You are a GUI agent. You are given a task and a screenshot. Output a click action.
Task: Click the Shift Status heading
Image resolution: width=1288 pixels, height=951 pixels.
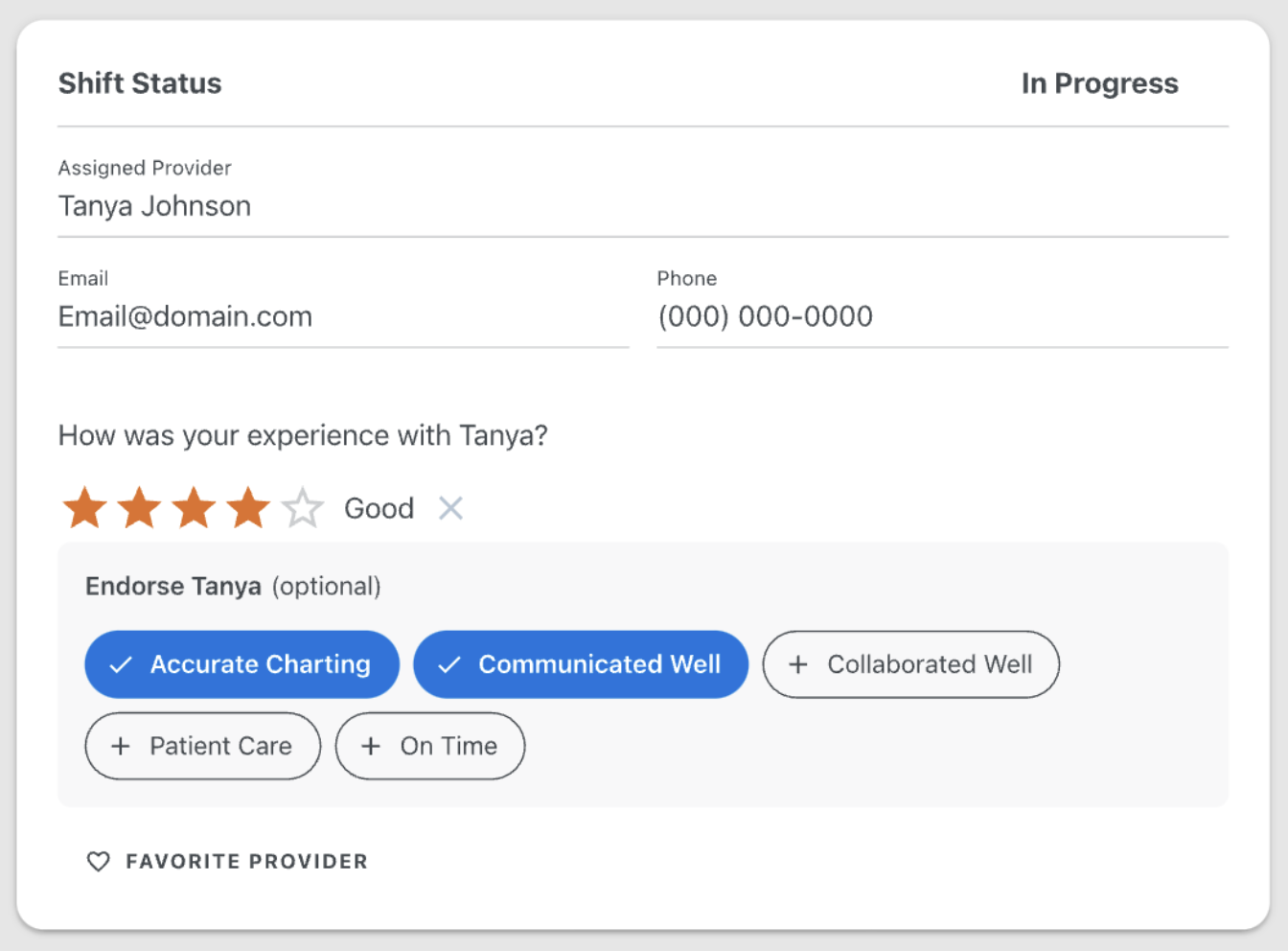(x=140, y=83)
